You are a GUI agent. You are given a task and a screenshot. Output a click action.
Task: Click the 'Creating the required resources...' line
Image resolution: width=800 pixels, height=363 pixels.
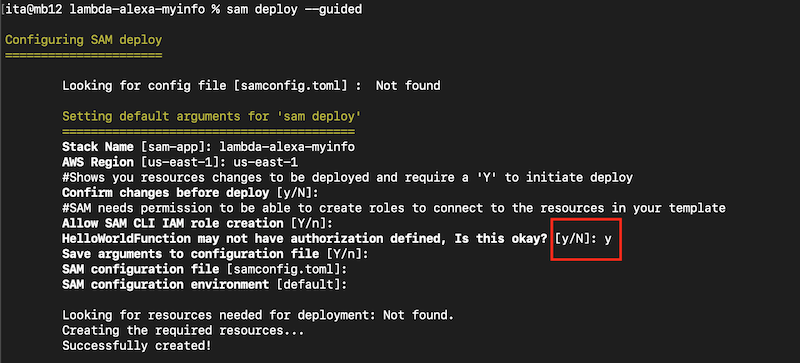point(183,330)
